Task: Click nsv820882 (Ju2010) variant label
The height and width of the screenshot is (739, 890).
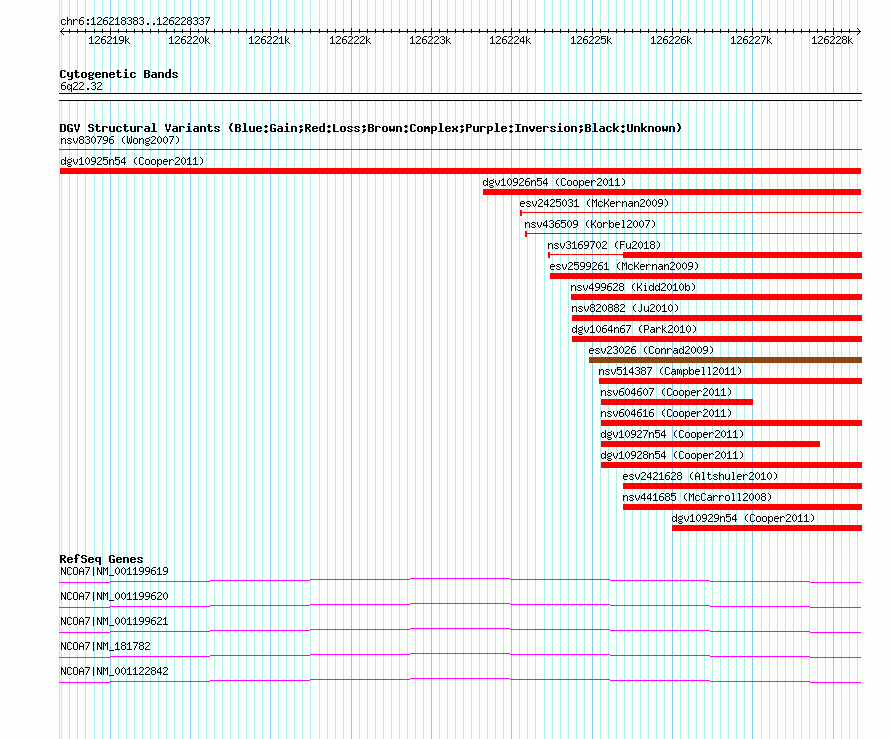Action: [x=625, y=308]
